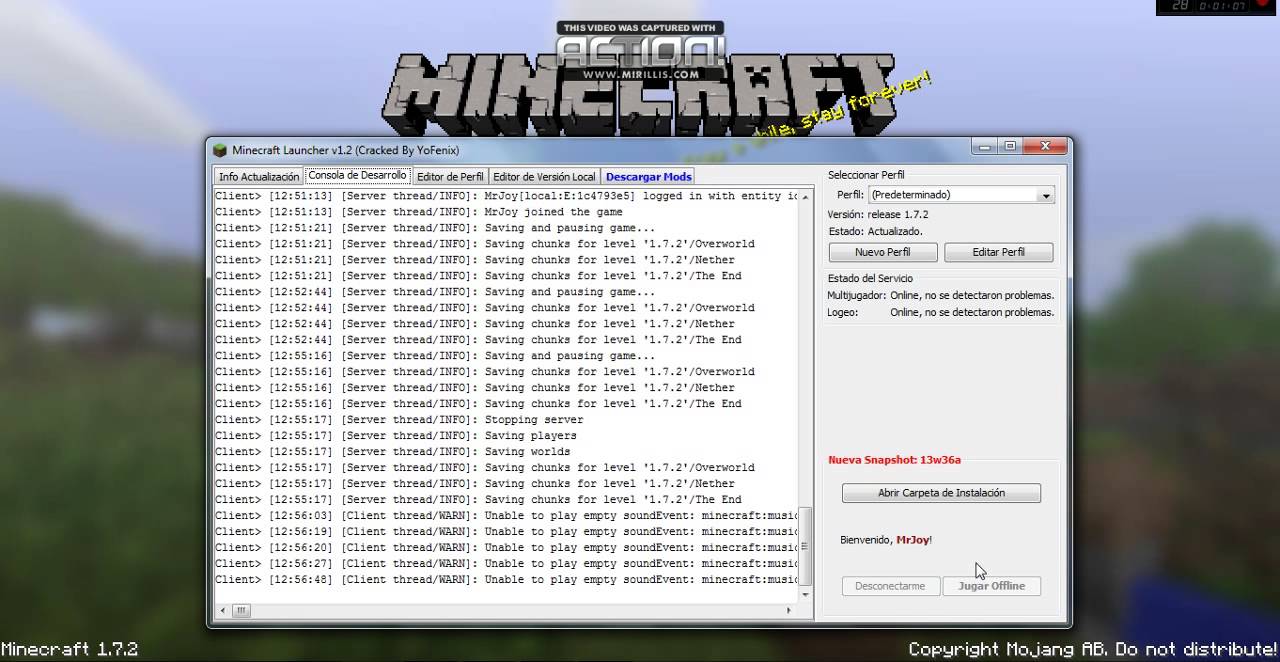1280x662 pixels.
Task: Minimize the Minecraft Launcher window
Action: click(985, 146)
